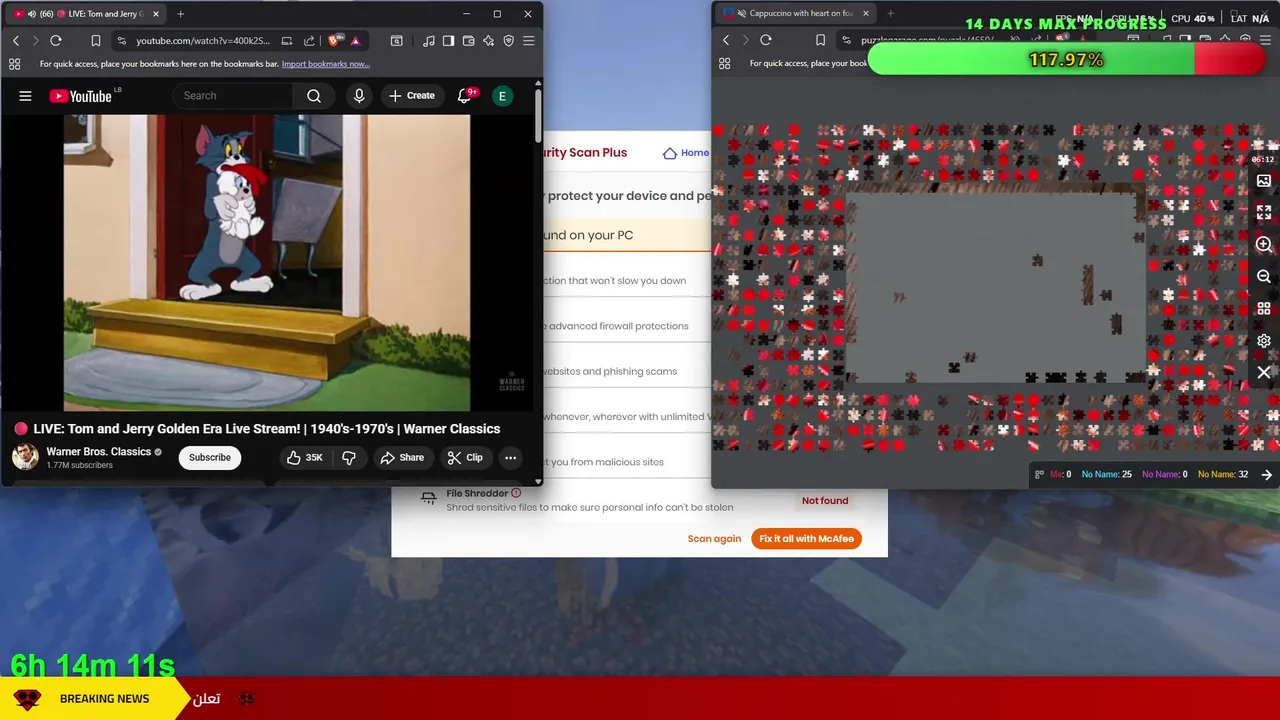Toggle puzzle fullscreen mode

point(1264,213)
